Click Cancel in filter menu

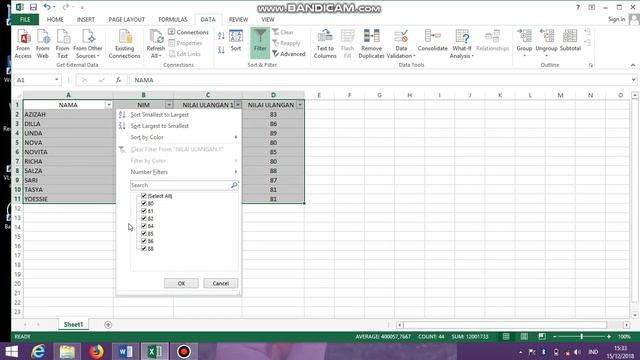click(220, 283)
